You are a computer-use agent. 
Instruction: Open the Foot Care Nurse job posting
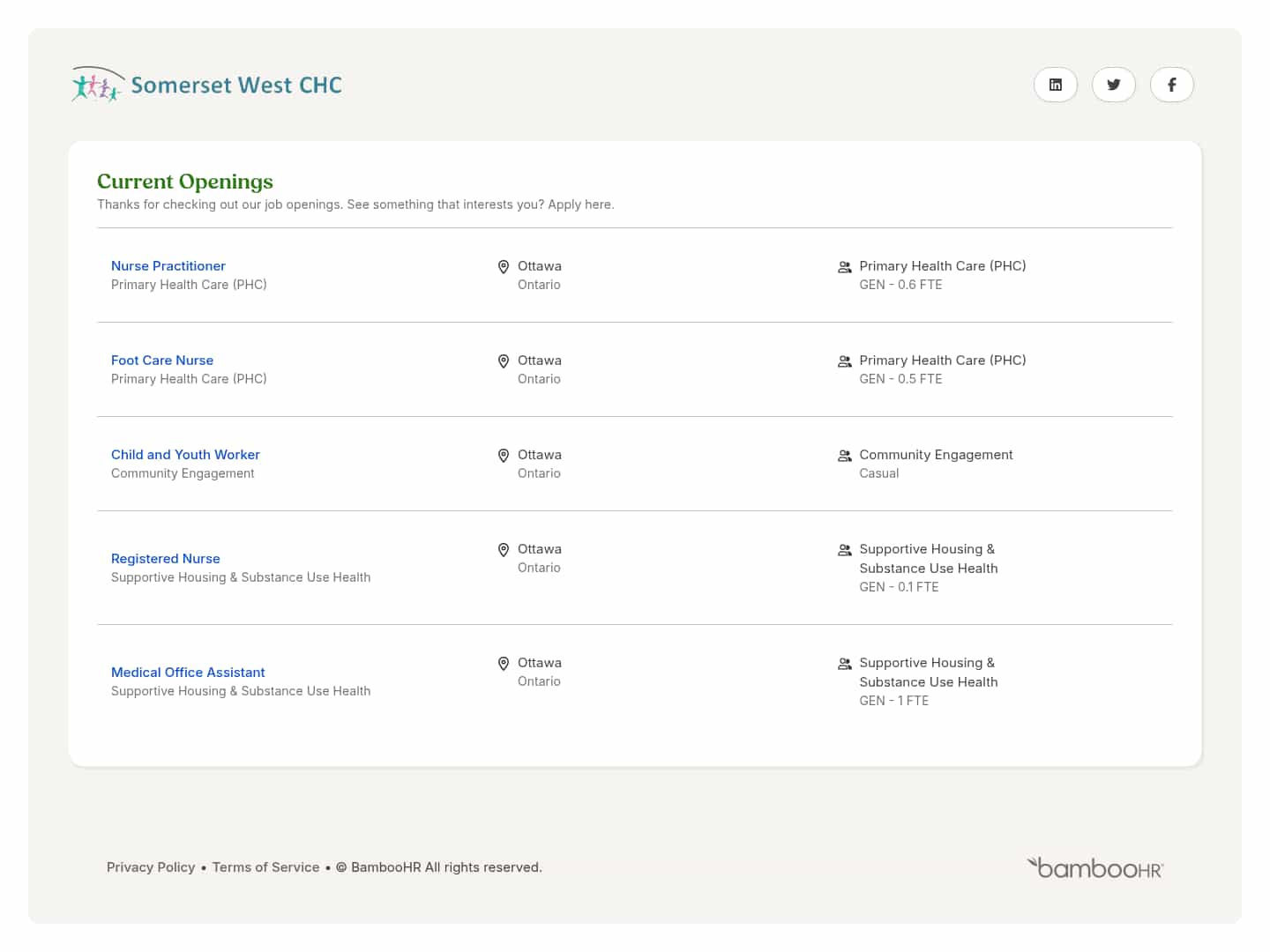tap(162, 361)
